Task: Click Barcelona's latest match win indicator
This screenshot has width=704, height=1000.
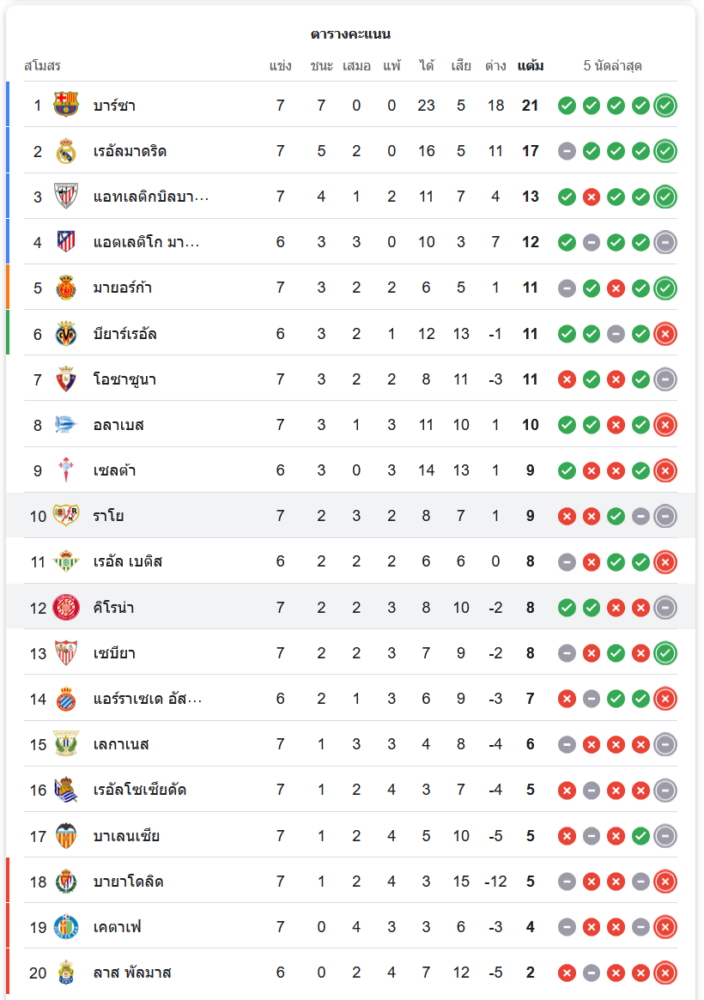Action: pyautogui.click(x=665, y=105)
